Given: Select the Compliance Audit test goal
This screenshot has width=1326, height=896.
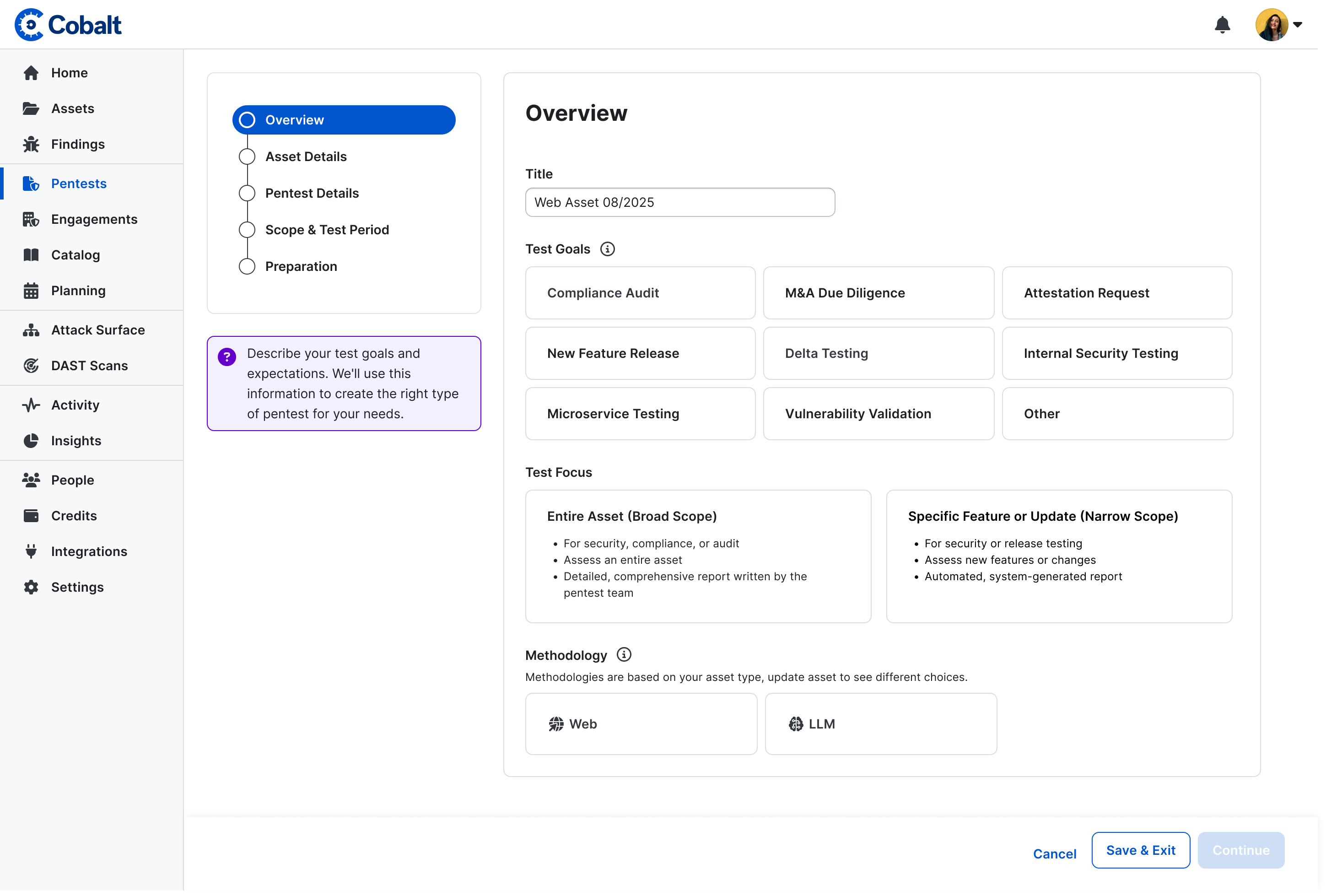Looking at the screenshot, I should (640, 293).
